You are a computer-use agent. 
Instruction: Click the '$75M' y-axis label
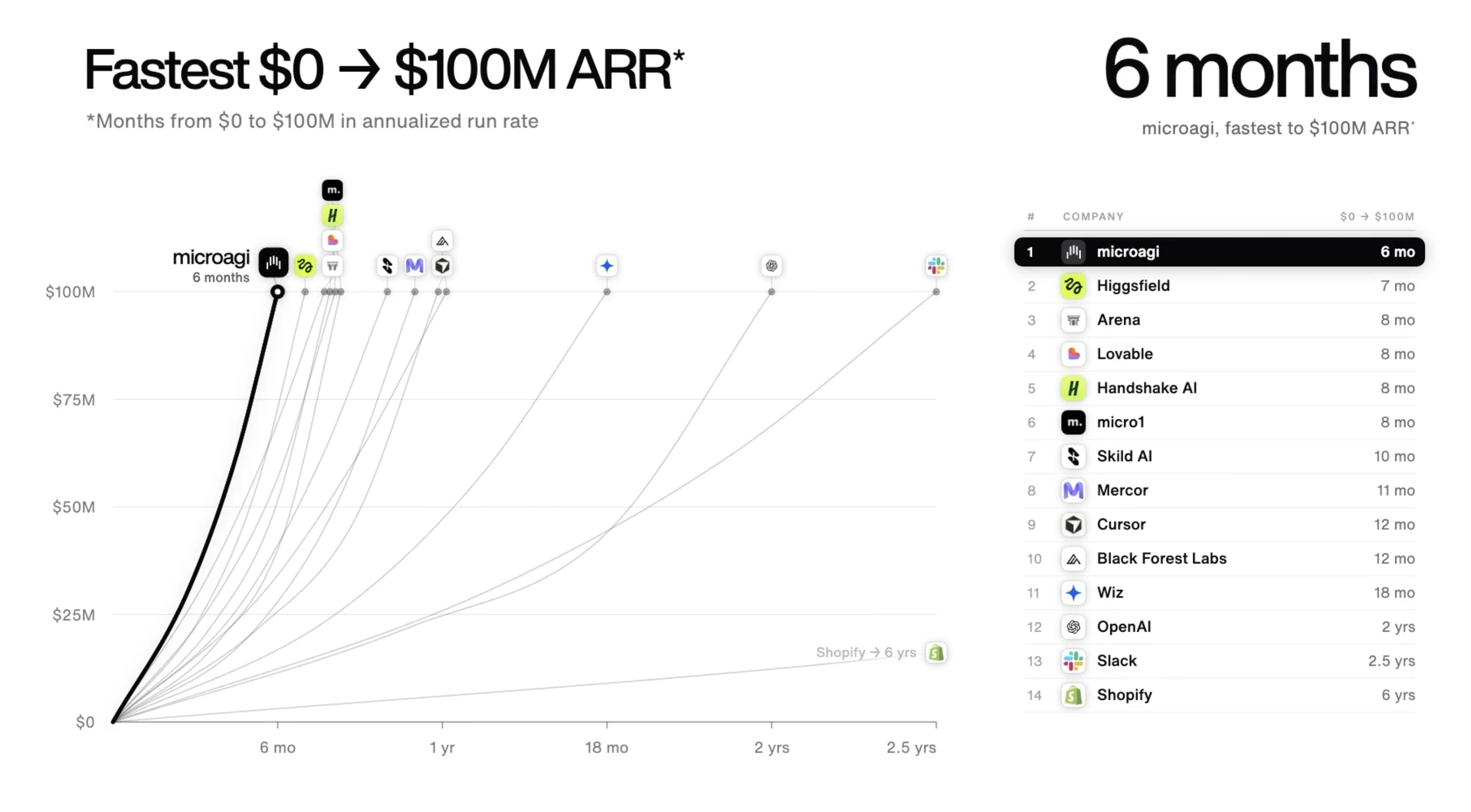(74, 400)
